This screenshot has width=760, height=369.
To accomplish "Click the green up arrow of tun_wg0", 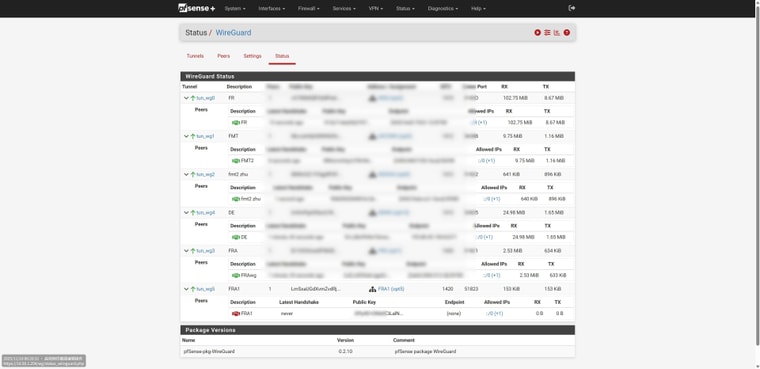I will (x=193, y=98).
